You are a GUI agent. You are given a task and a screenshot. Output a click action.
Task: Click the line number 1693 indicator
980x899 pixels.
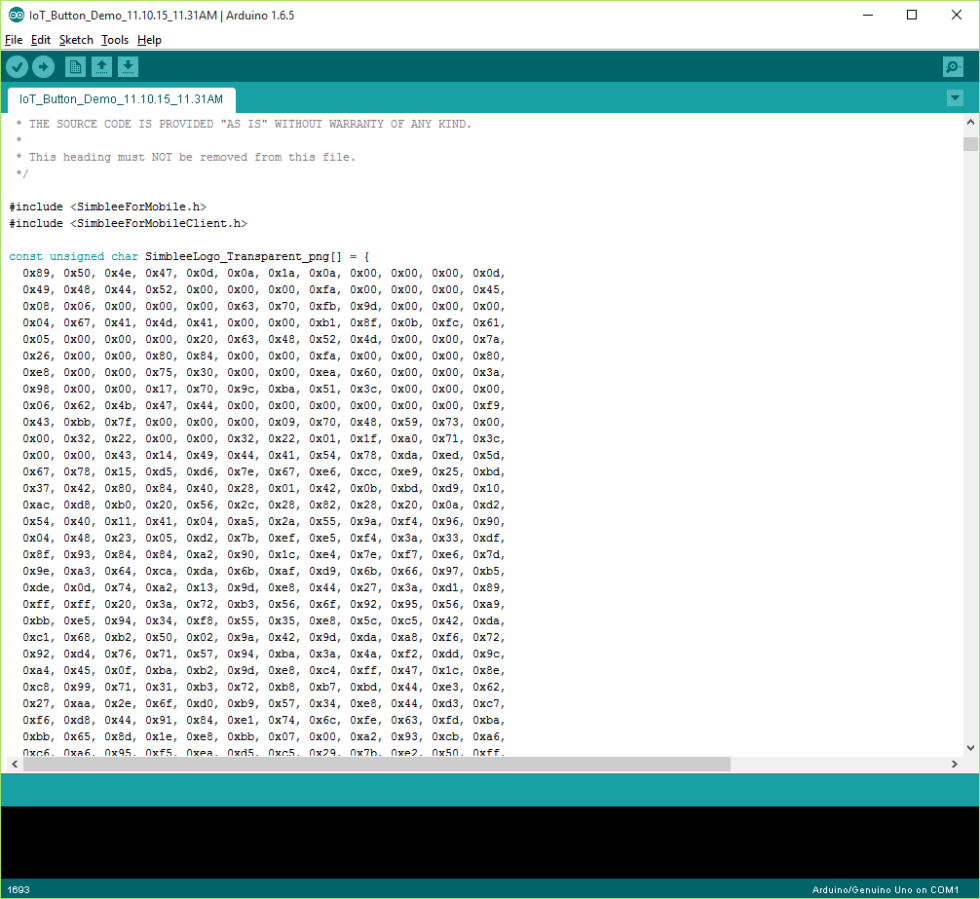(x=18, y=890)
